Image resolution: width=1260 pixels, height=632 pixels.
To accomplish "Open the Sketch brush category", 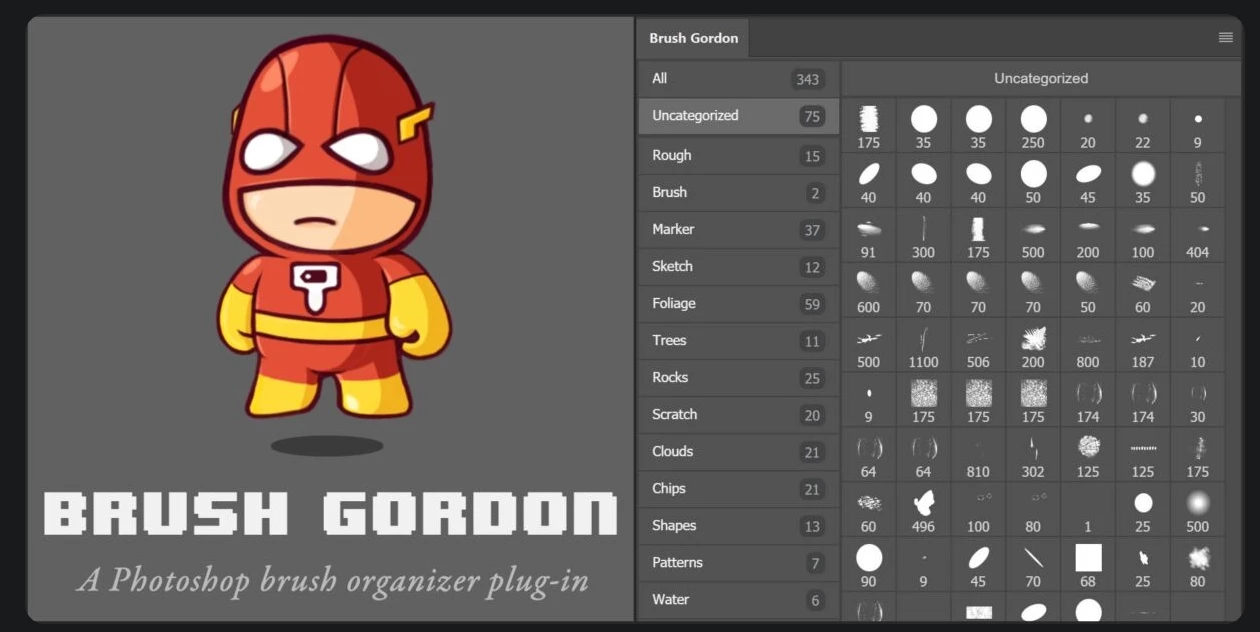I will point(738,267).
